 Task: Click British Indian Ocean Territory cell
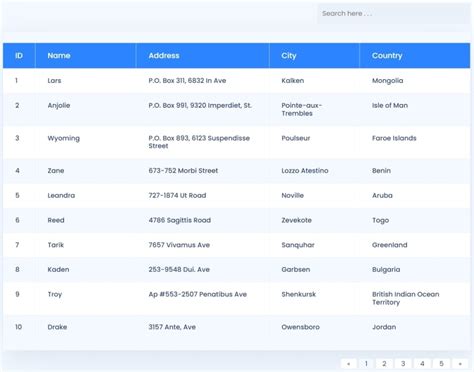[406, 298]
